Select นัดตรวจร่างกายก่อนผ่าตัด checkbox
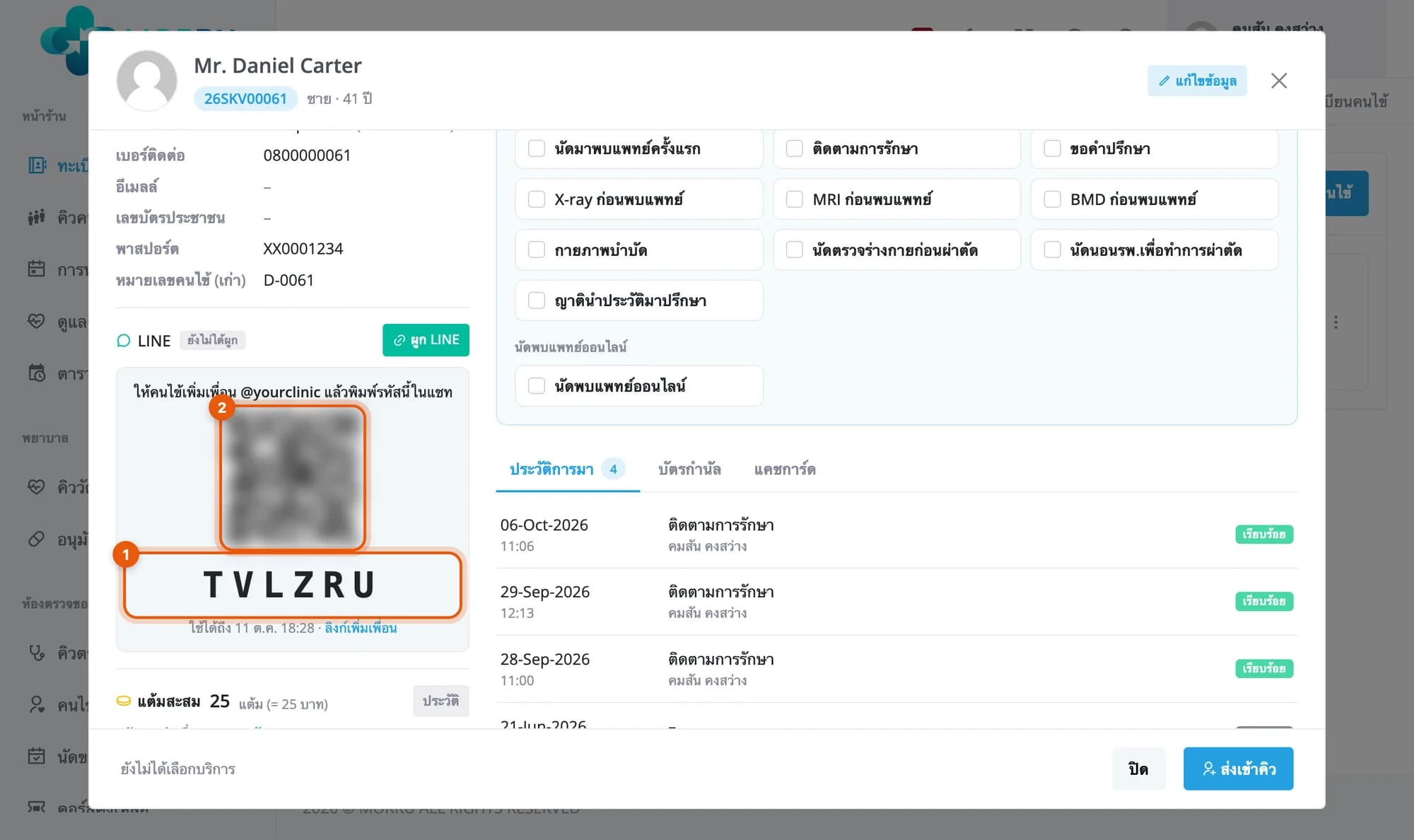 [x=795, y=250]
